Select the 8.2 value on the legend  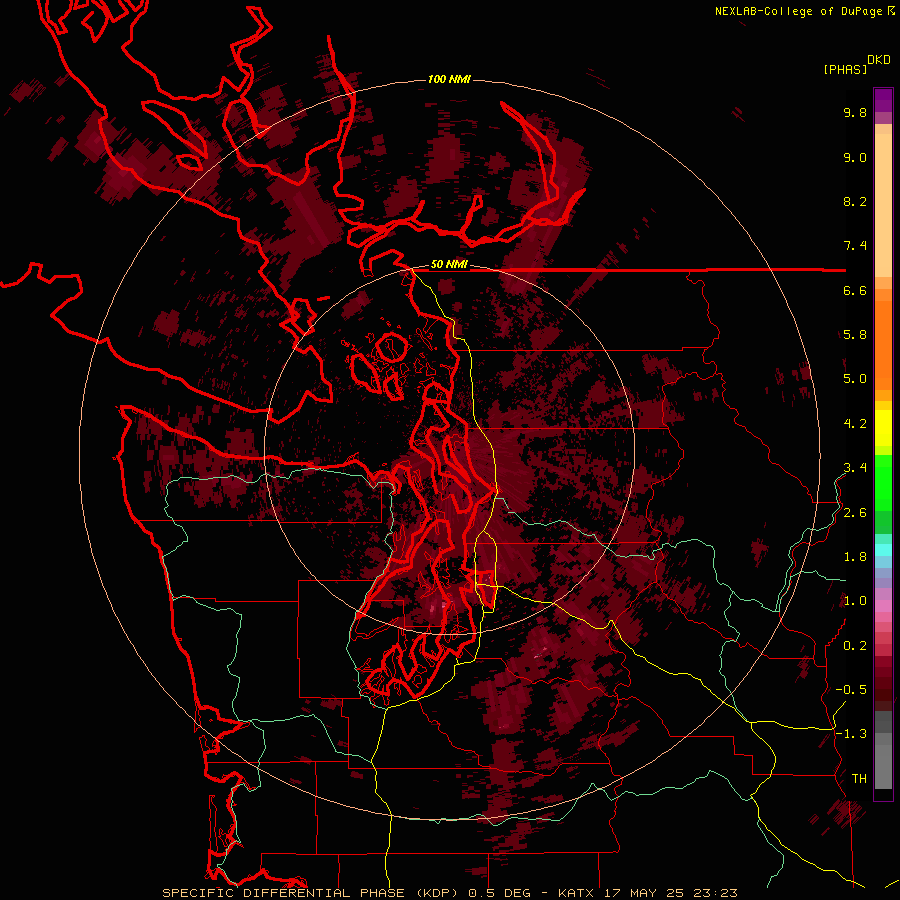(x=855, y=201)
